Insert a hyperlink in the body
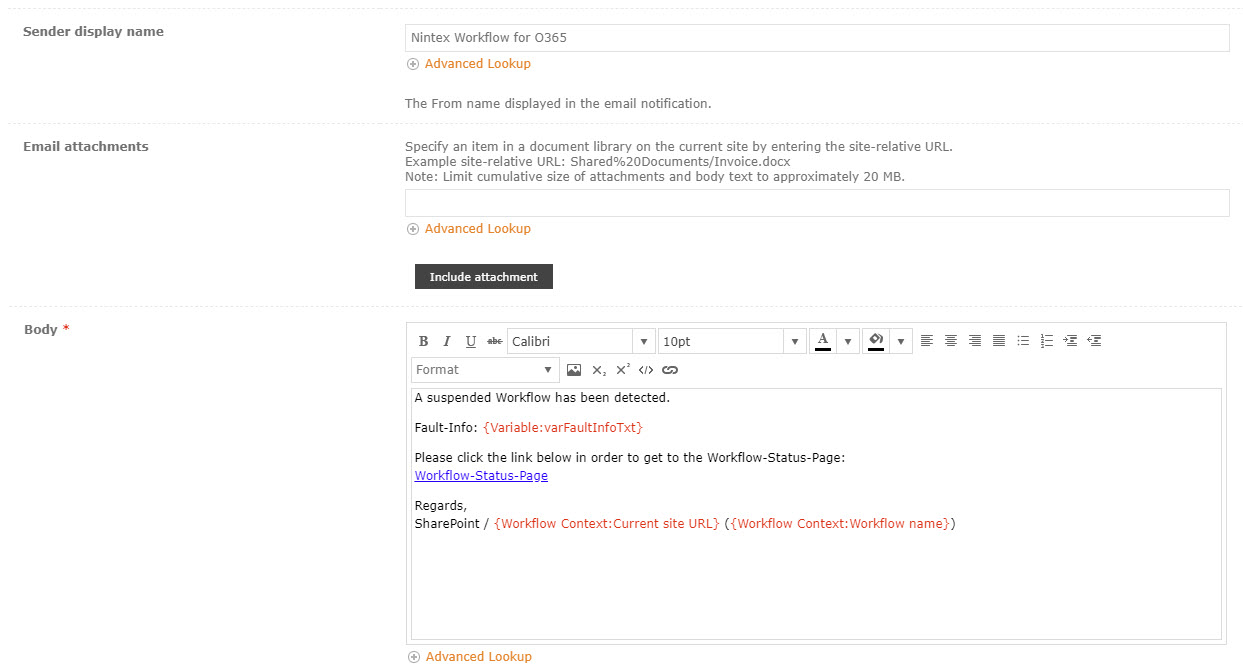This screenshot has width=1243, height=671. (x=670, y=370)
